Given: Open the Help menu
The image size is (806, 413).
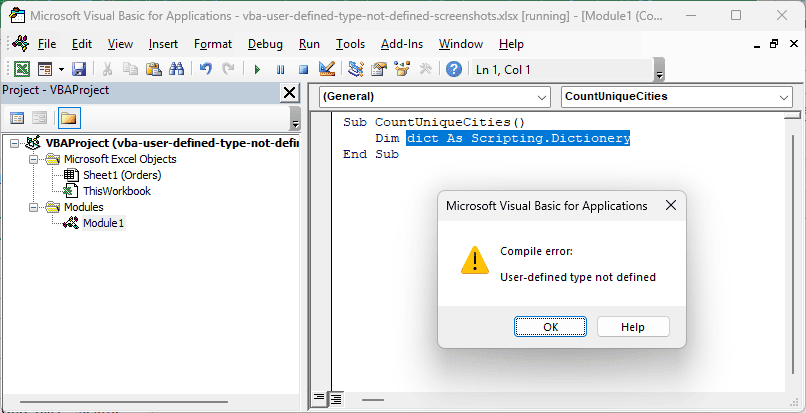Looking at the screenshot, I should point(511,44).
